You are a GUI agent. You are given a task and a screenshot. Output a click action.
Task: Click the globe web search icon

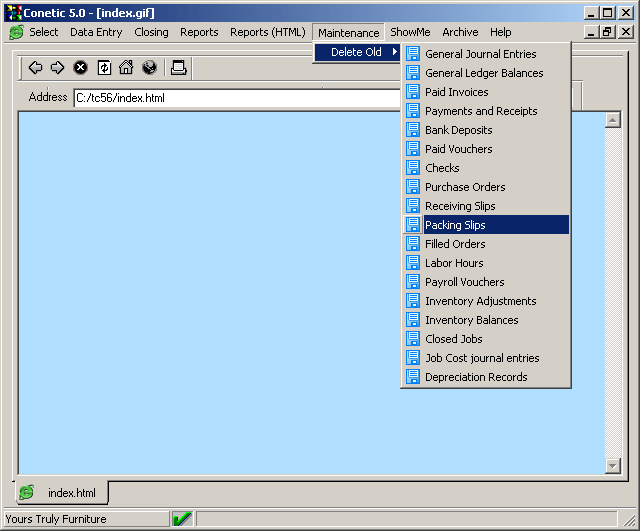click(x=149, y=68)
